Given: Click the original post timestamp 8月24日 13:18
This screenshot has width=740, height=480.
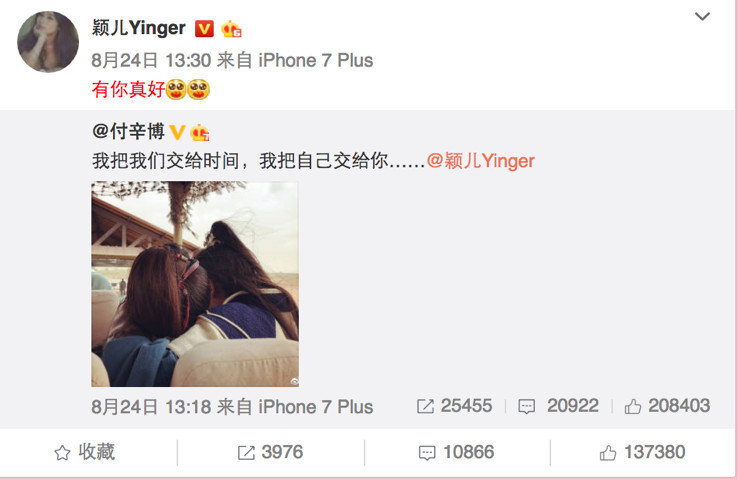Looking at the screenshot, I should pos(151,406).
